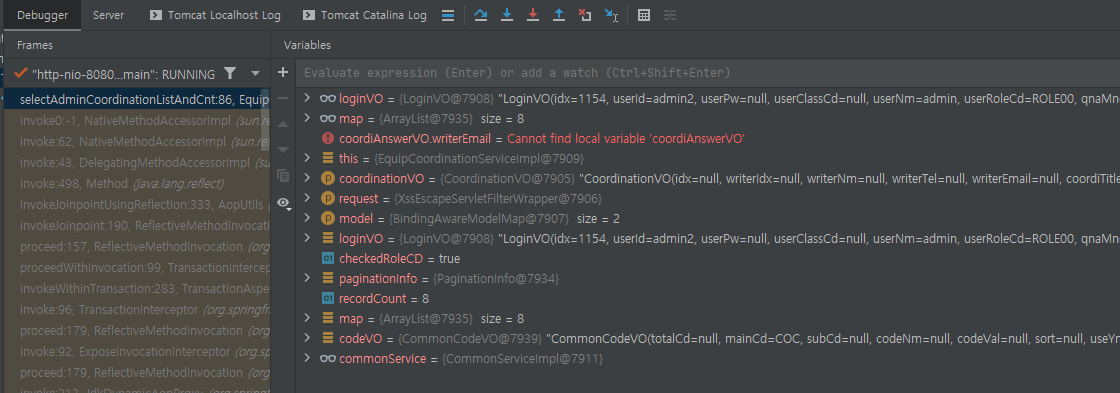The width and height of the screenshot is (1120, 393).
Task: Click the glasses watch icon beside commonService
Action: pyautogui.click(x=328, y=359)
